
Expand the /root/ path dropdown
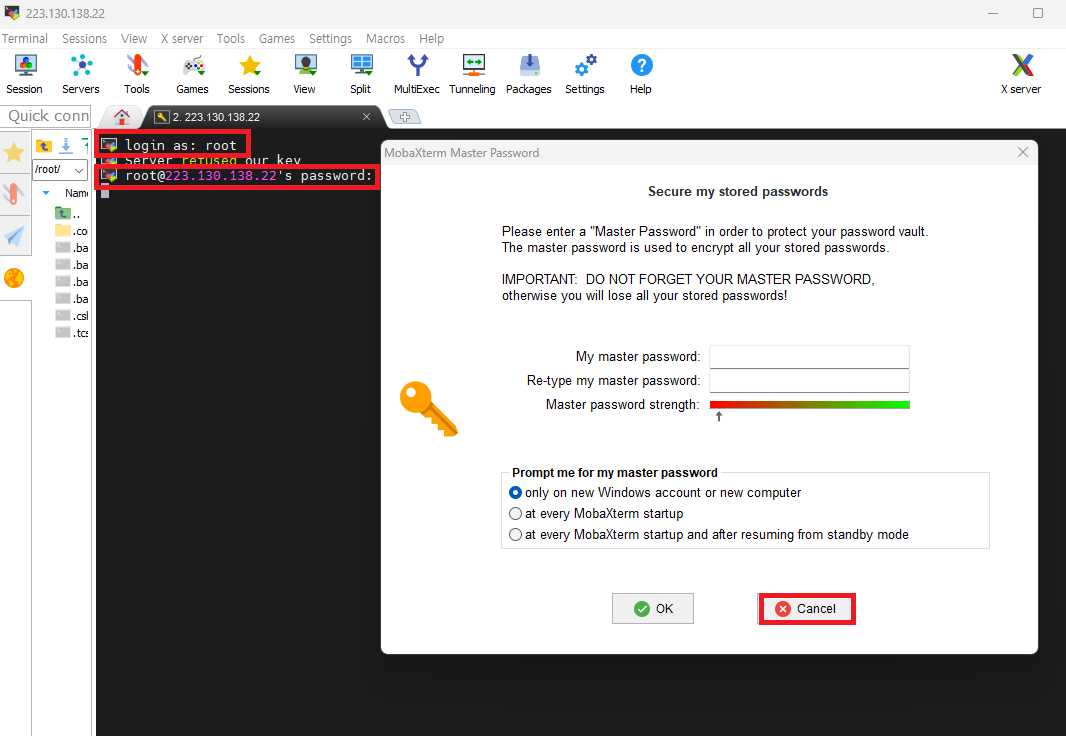click(79, 170)
